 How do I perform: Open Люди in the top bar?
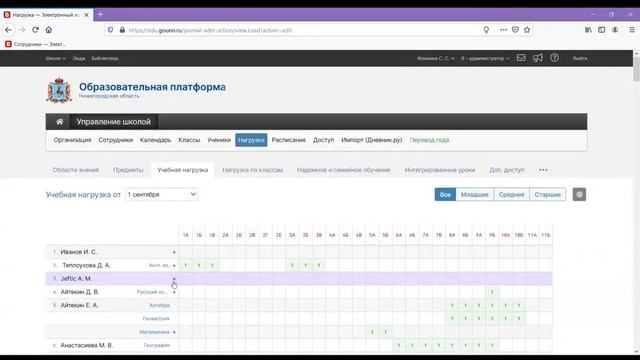tap(79, 58)
